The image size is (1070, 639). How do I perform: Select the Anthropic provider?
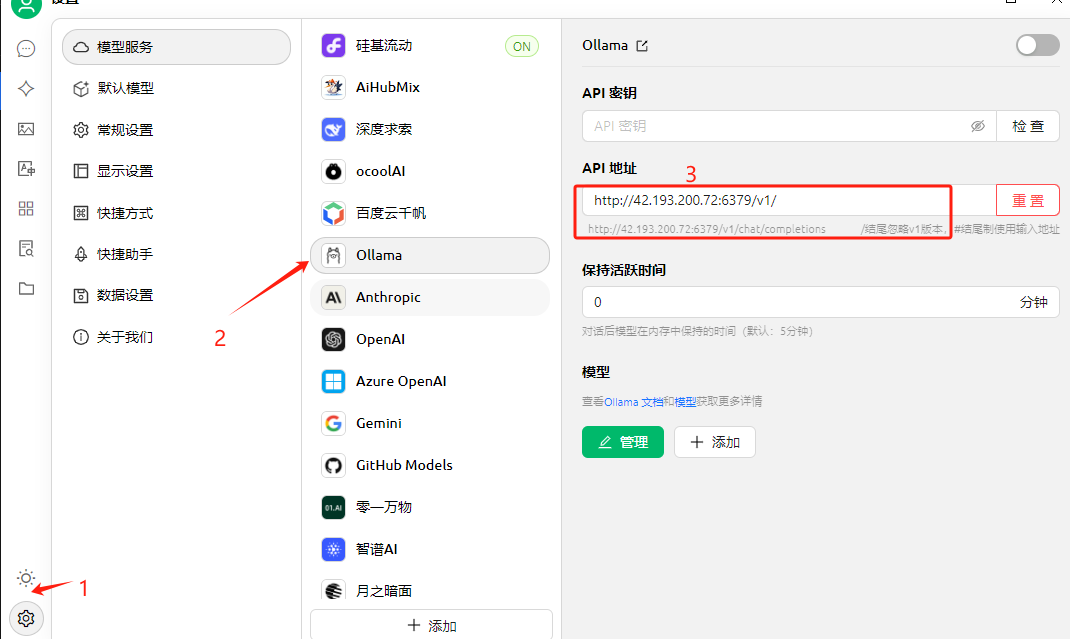pos(430,298)
